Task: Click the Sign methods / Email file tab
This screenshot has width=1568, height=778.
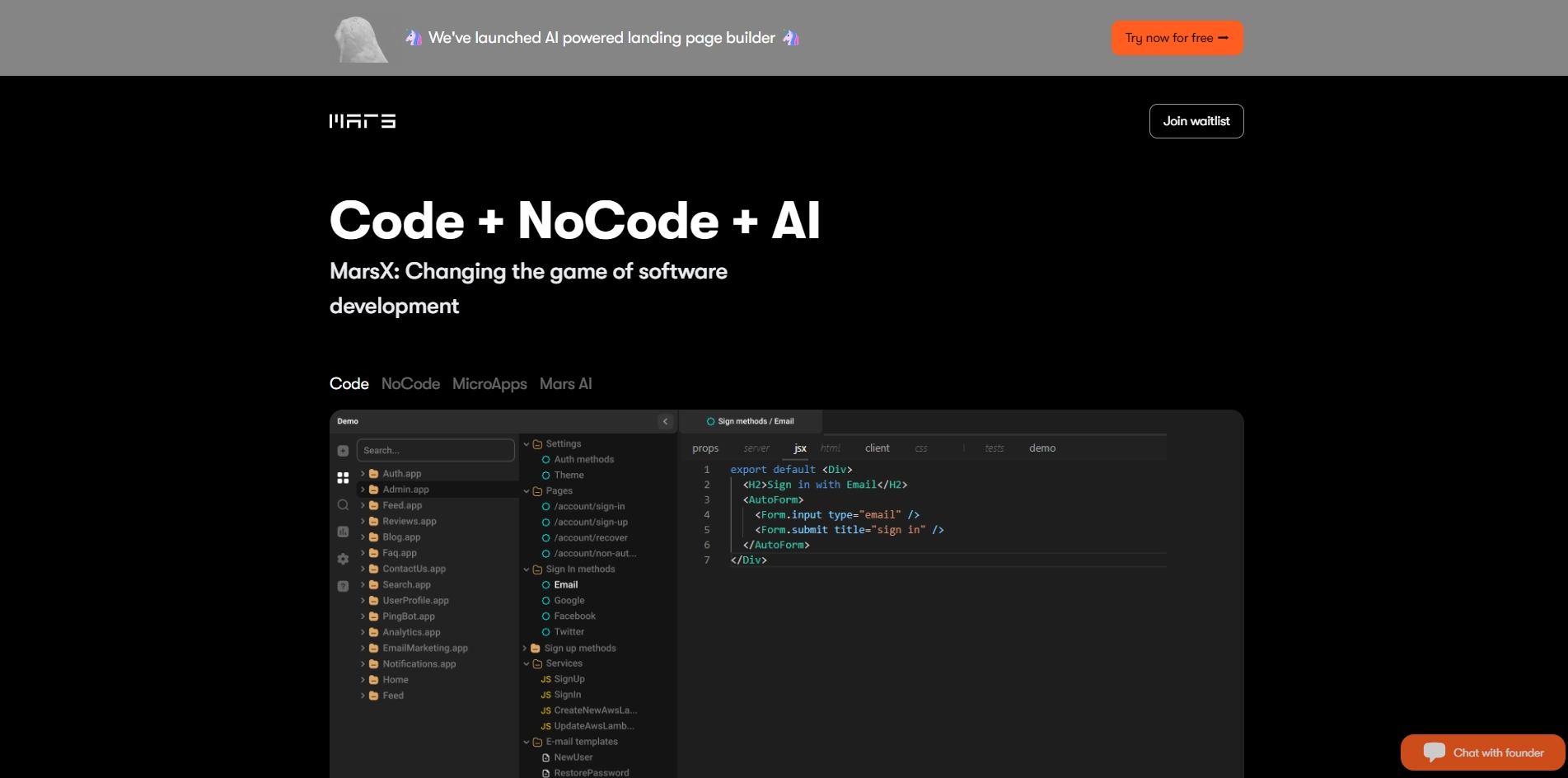Action: [x=751, y=421]
